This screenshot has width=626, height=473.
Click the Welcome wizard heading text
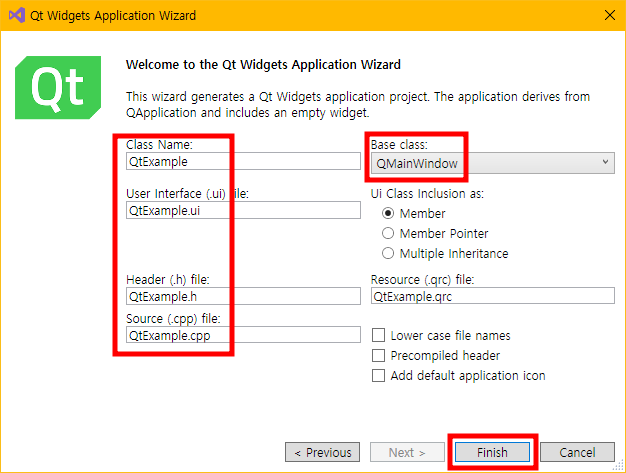pyautogui.click(x=263, y=65)
